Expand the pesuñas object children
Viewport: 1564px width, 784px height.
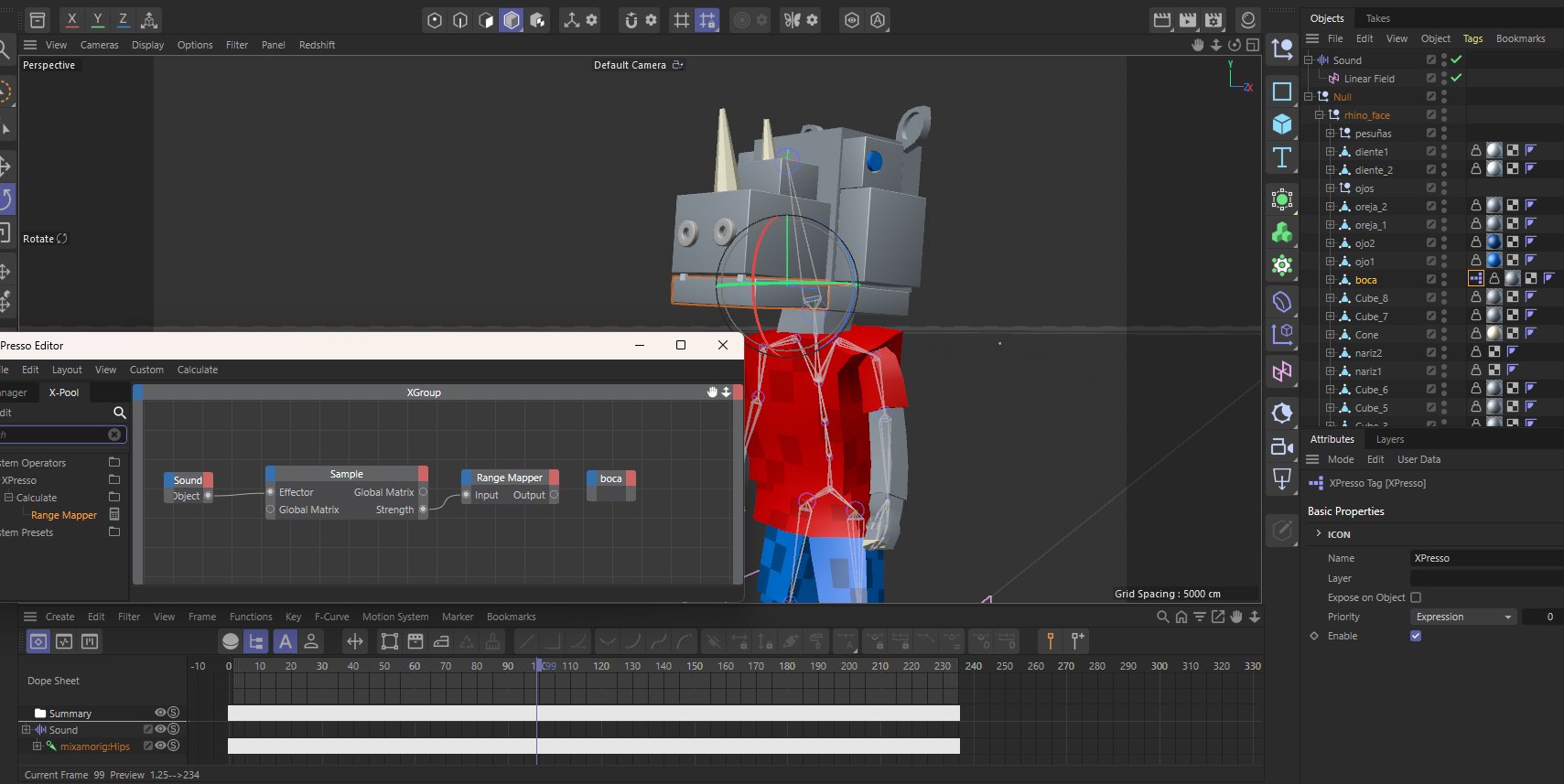(1331, 133)
